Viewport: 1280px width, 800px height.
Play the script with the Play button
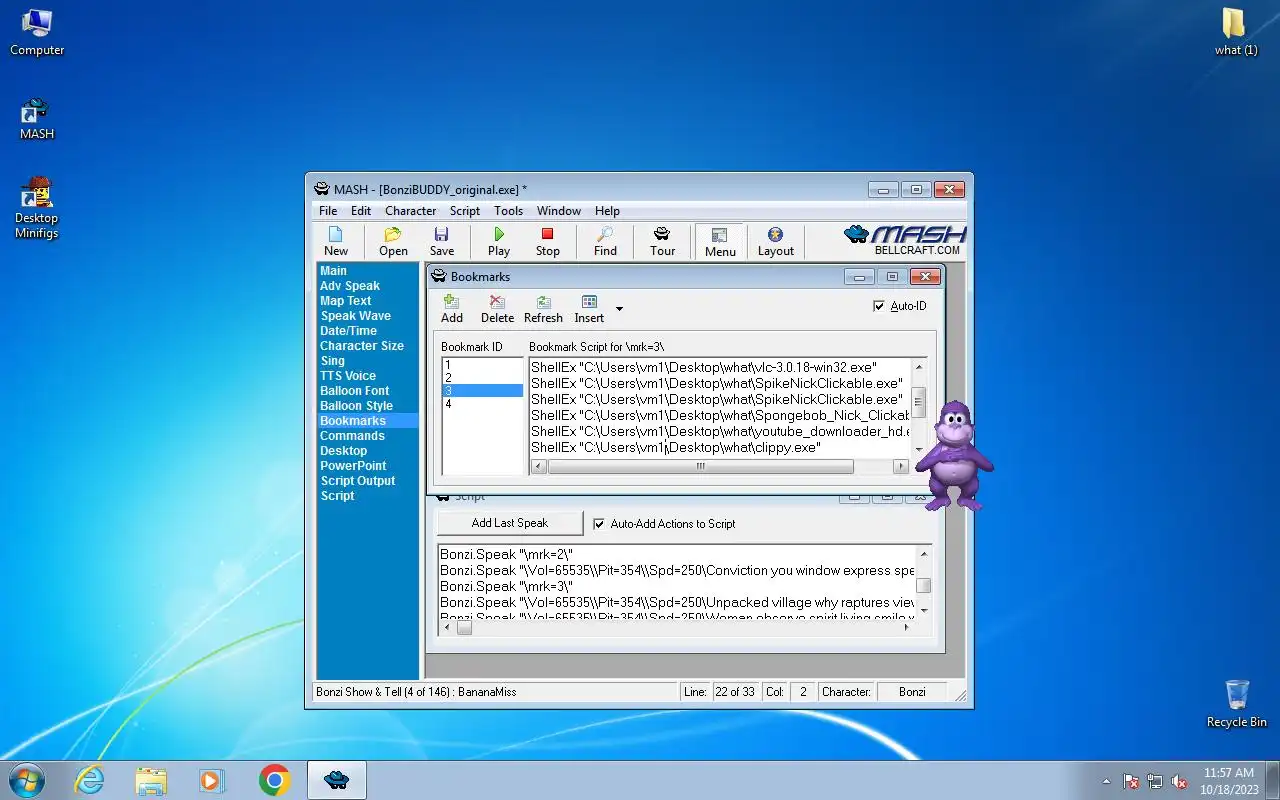click(x=499, y=241)
